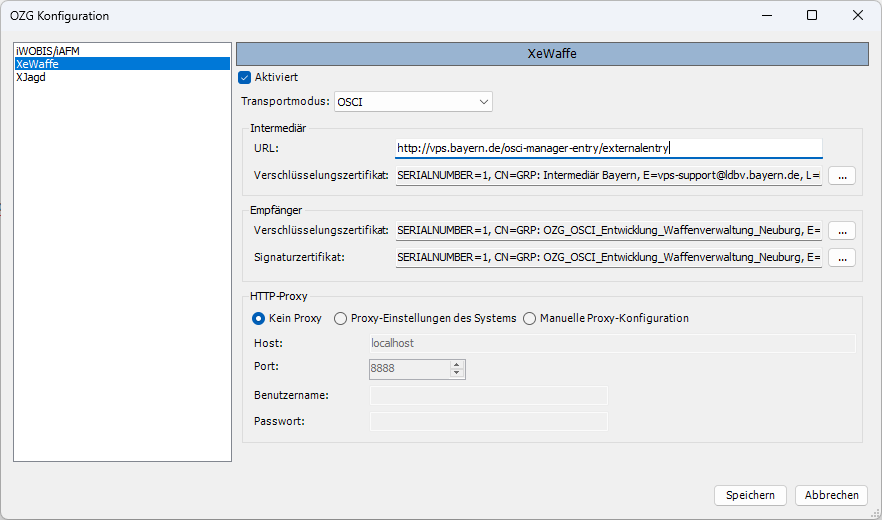
Task: Browse for Empfänger Verschlüsselungszertifikat via ellipsis button
Action: 842,231
